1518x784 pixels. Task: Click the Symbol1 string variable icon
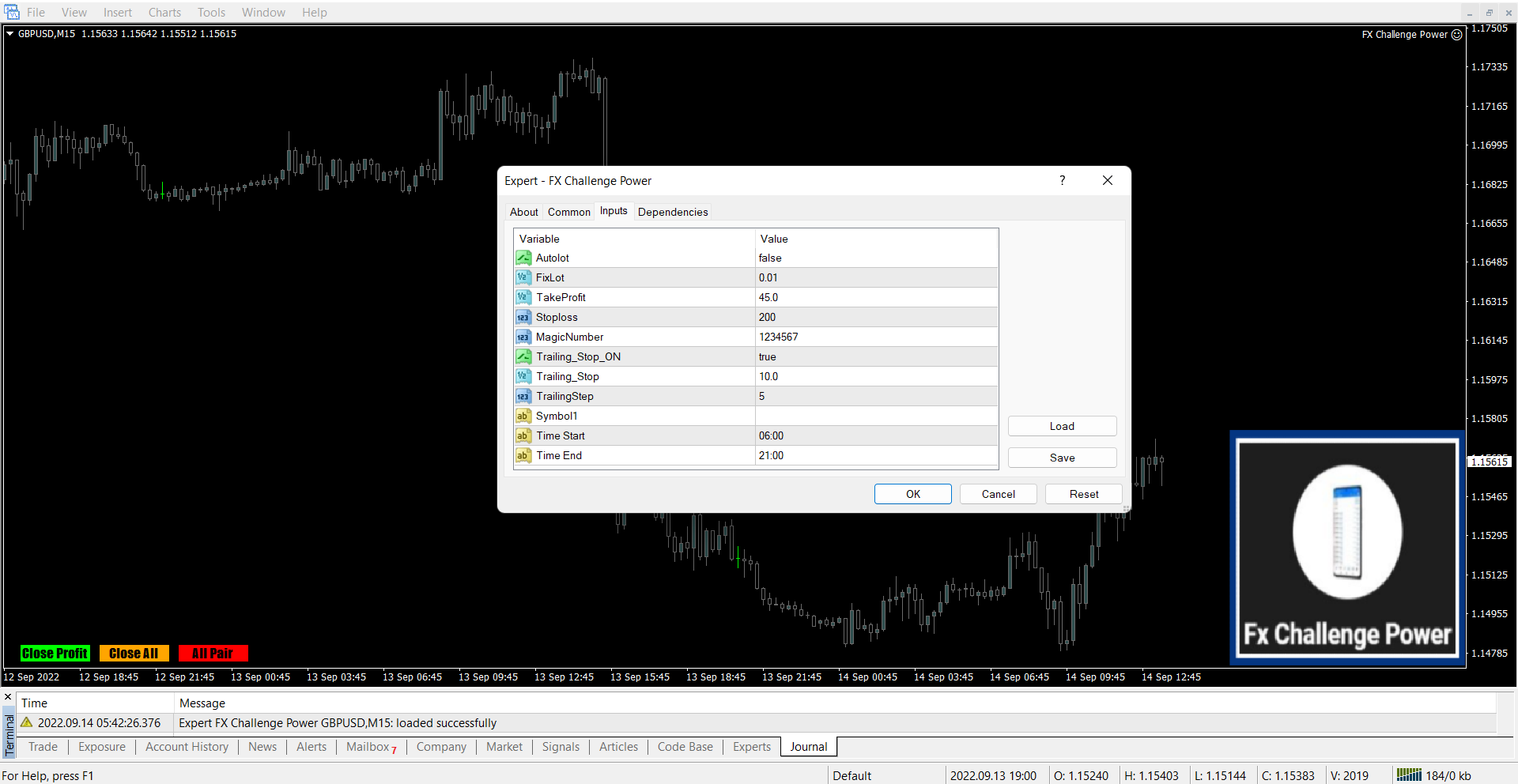[x=523, y=416]
